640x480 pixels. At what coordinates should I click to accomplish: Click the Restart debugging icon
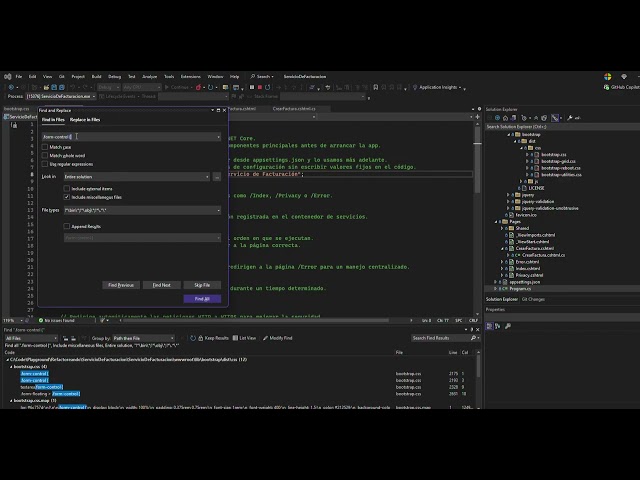[268, 87]
